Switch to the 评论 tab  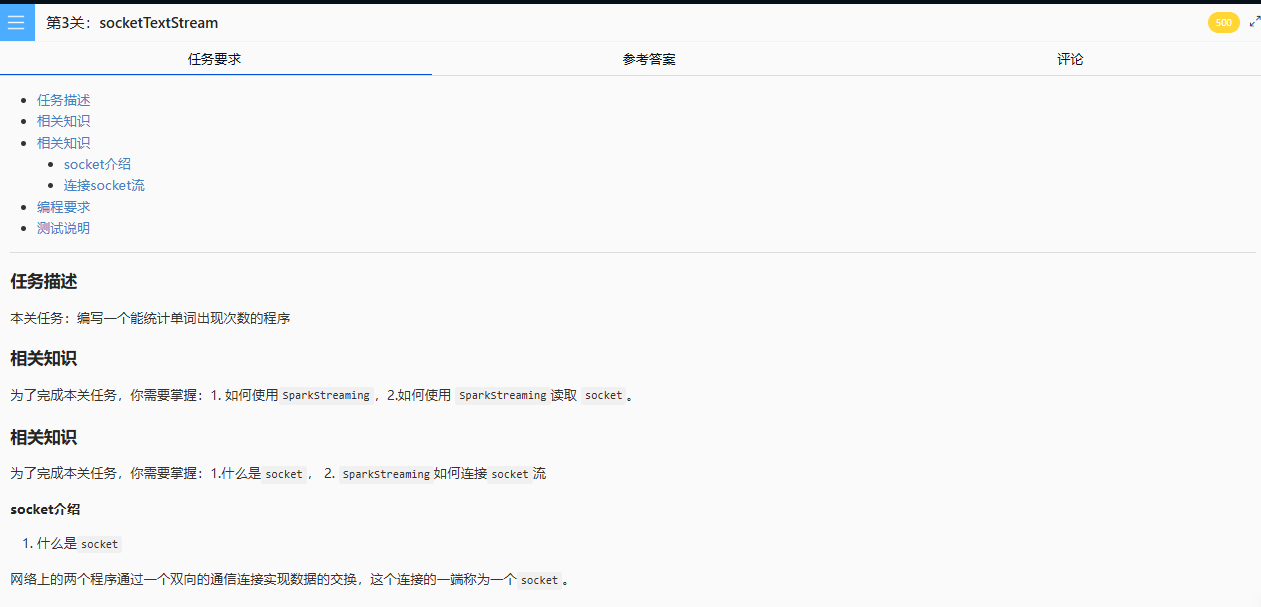click(x=1070, y=59)
